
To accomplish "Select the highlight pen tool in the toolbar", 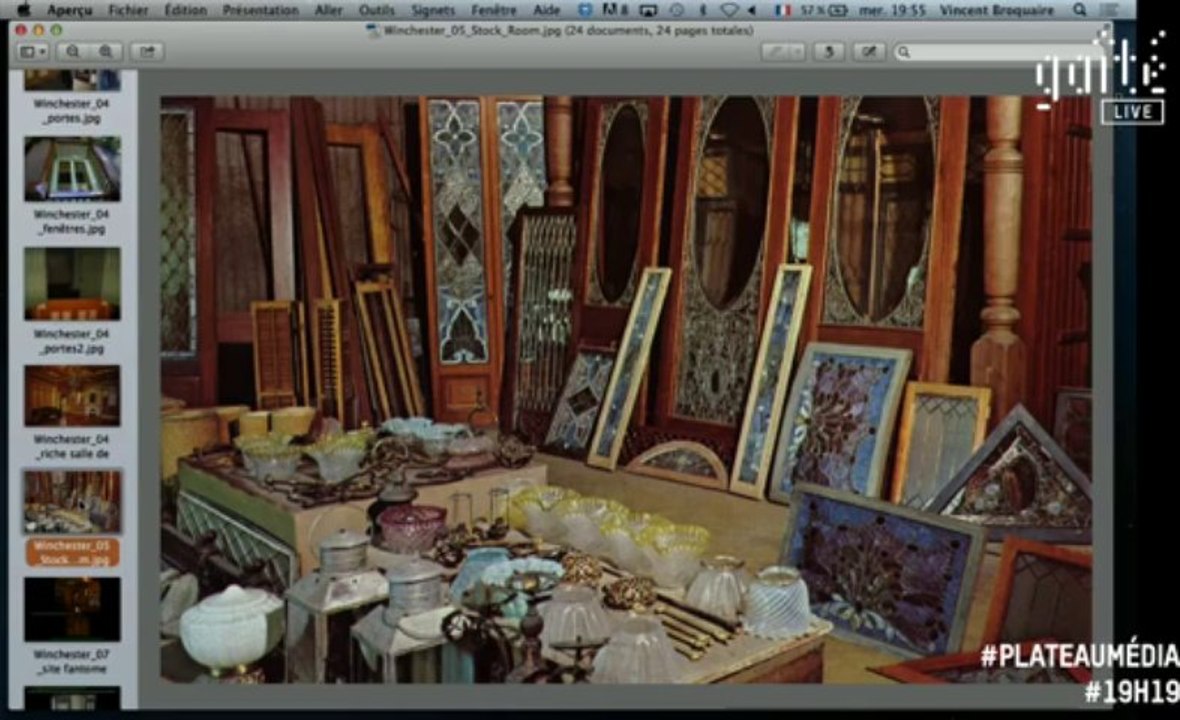I will (775, 52).
